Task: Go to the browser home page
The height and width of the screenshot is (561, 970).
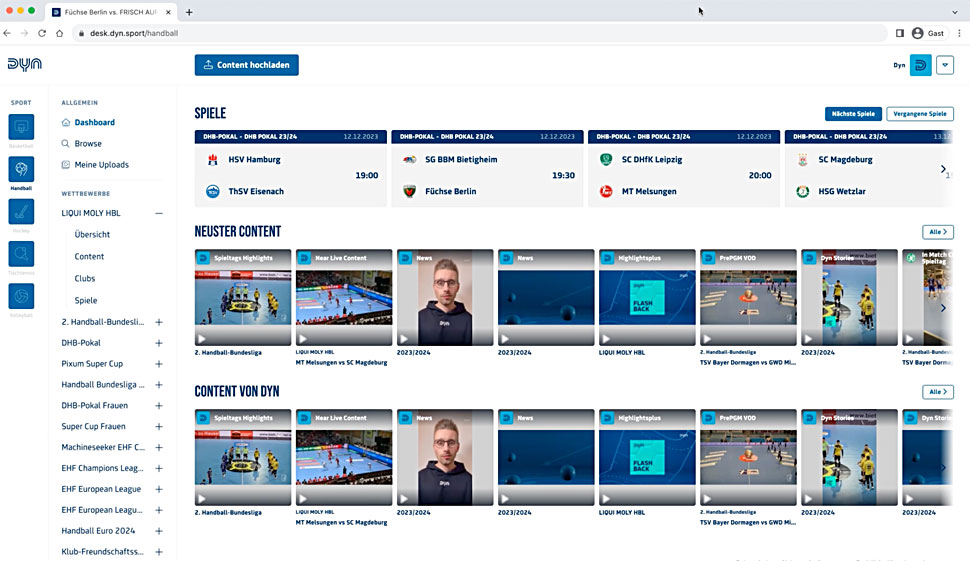Action: coord(59,33)
